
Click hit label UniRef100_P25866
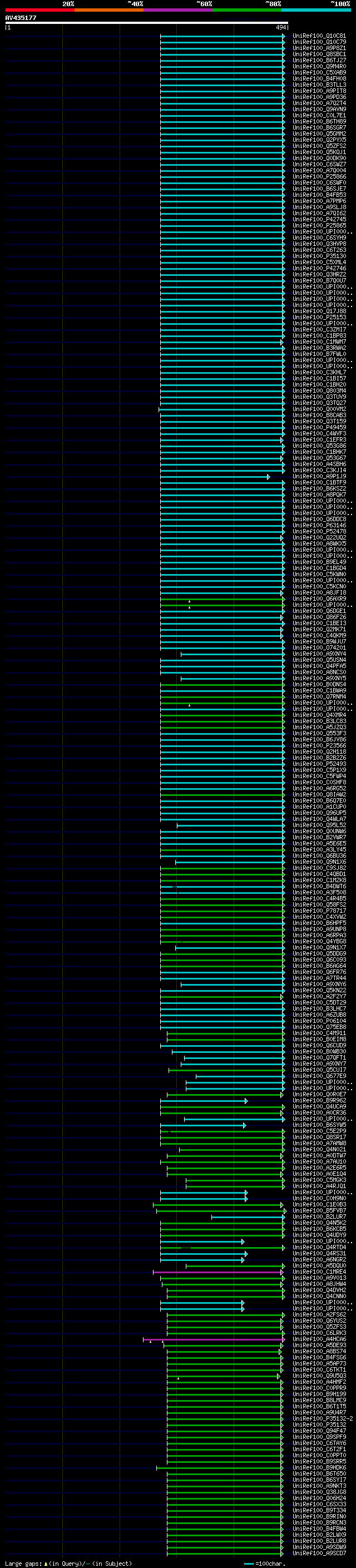(319, 176)
